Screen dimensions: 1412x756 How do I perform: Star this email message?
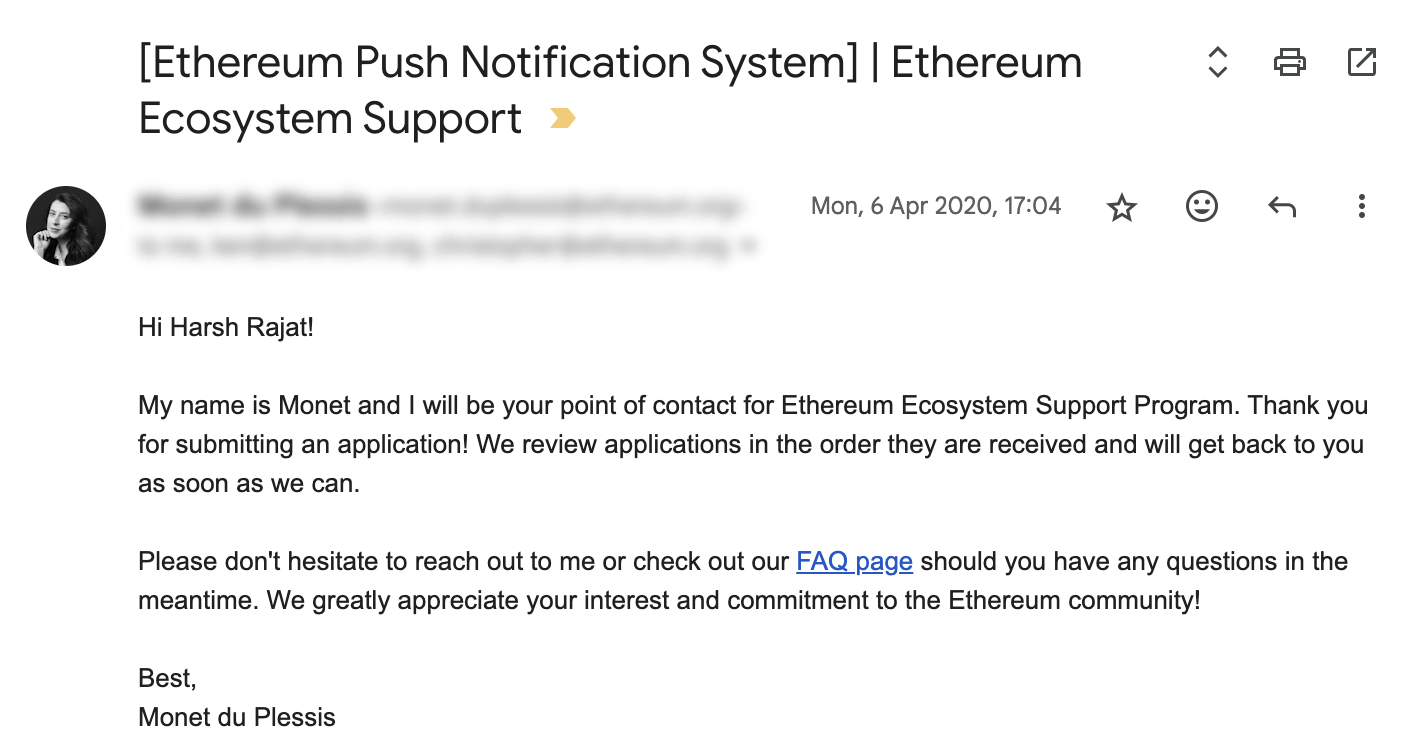pyautogui.click(x=1122, y=207)
